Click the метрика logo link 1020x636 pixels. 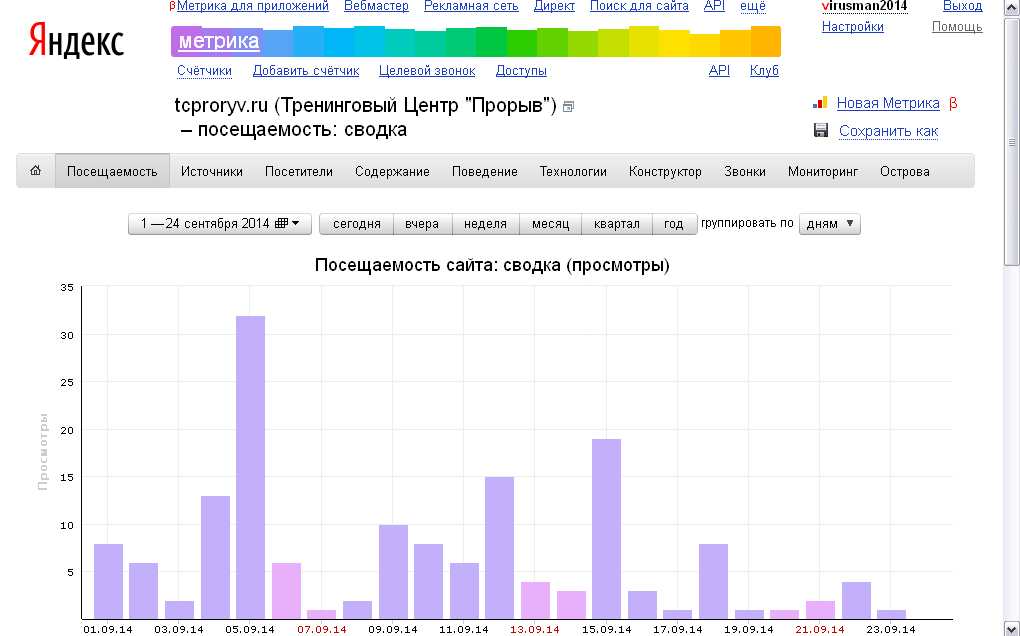(219, 42)
